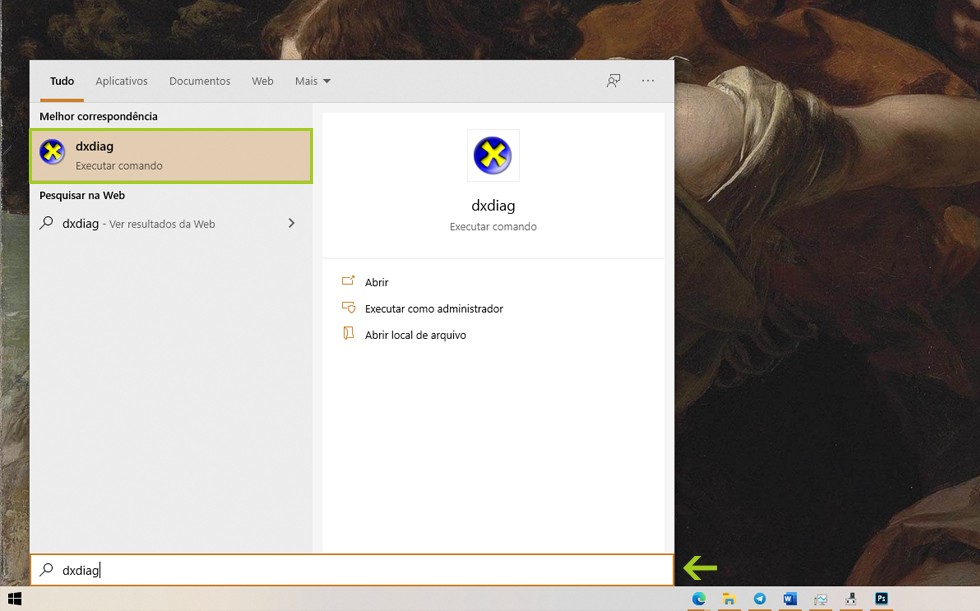
Task: Select the Tudo tab
Action: point(62,81)
